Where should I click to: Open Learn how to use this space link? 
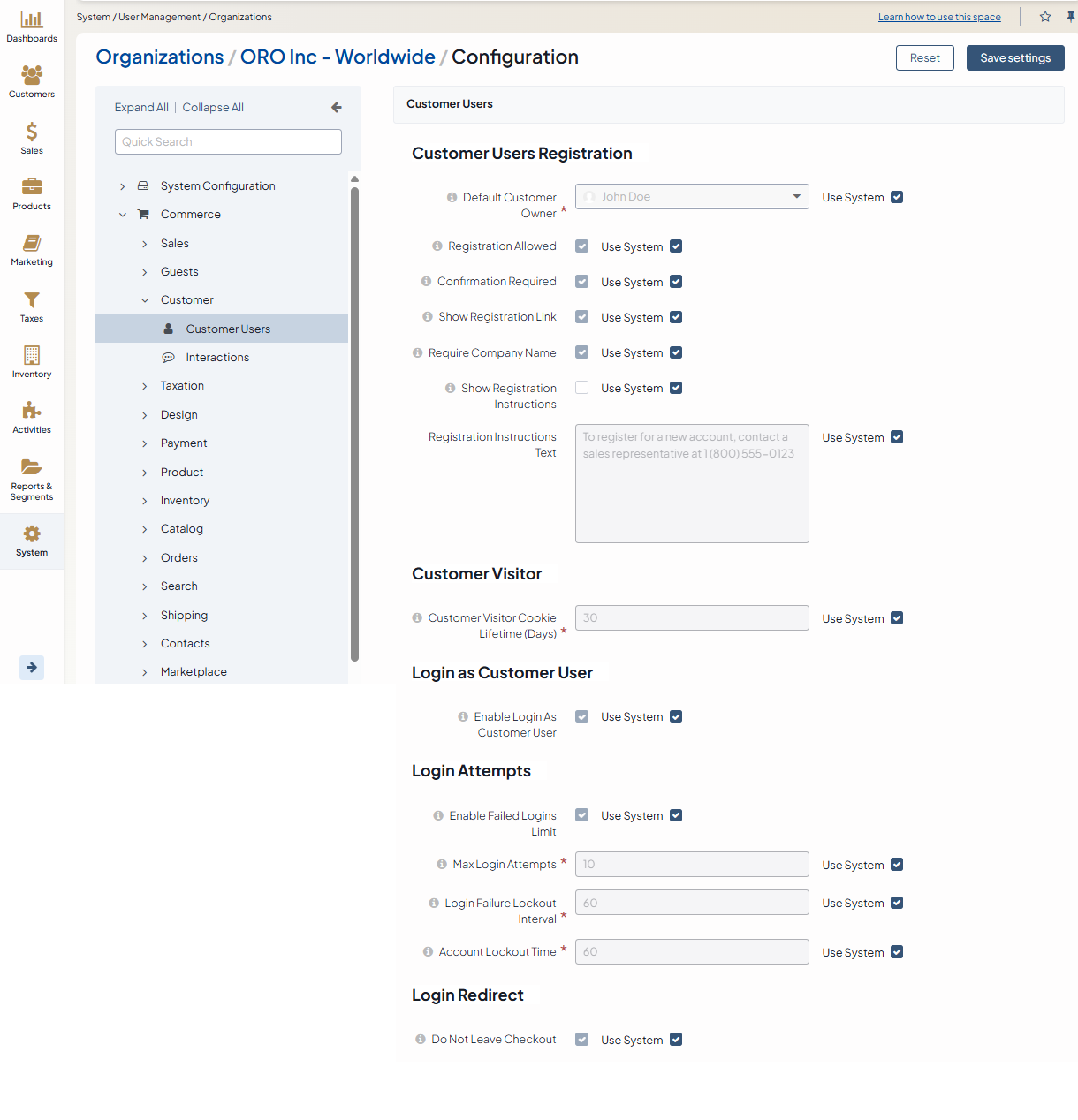[x=939, y=17]
